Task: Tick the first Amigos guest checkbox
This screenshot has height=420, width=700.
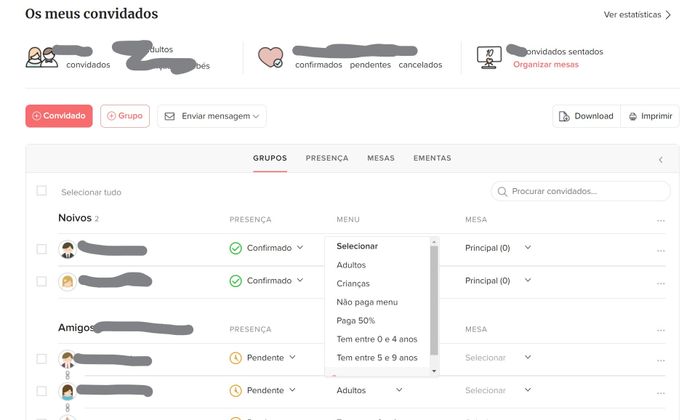Action: click(x=42, y=359)
